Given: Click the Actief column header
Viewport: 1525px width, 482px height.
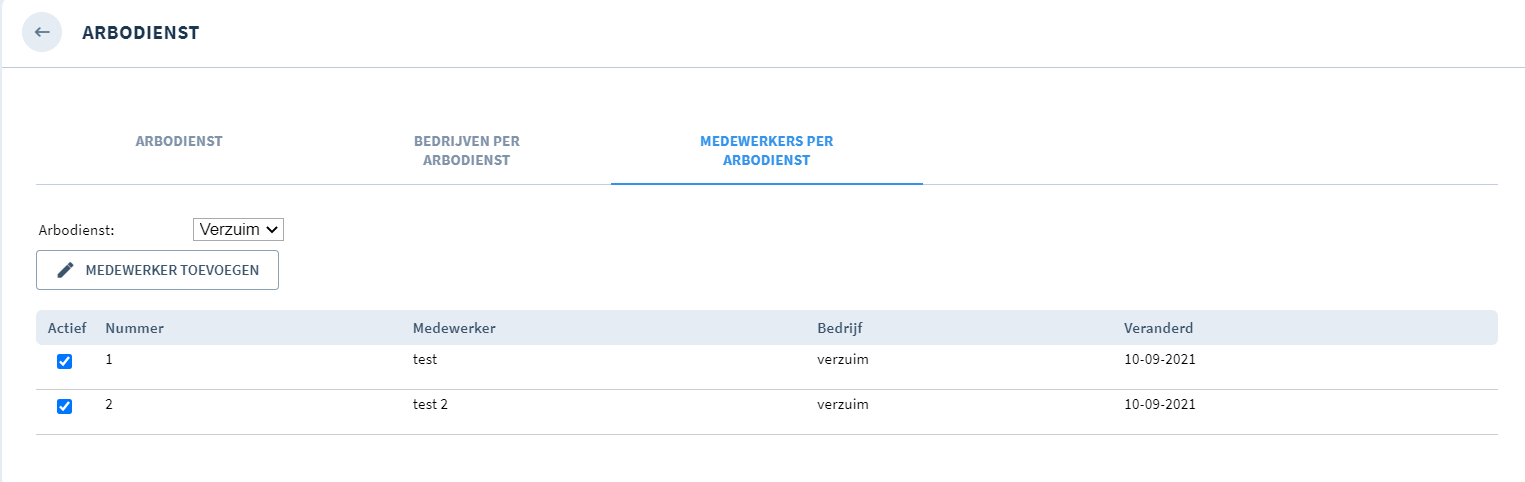Looking at the screenshot, I should (67, 328).
